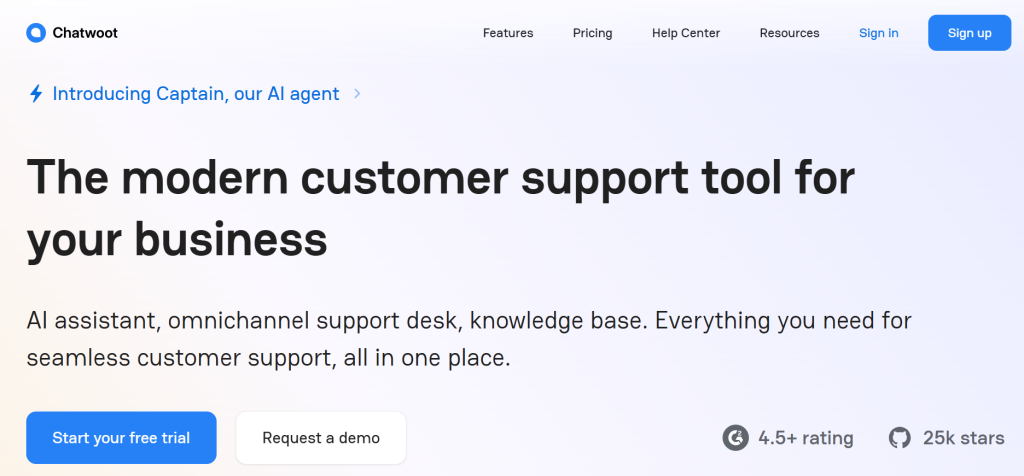Click the GitHub octocat icon
The width and height of the screenshot is (1024, 476).
900,438
